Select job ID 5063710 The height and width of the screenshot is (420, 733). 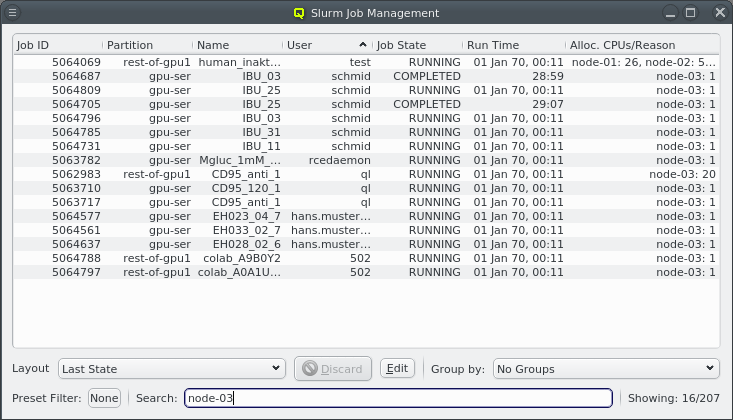pyautogui.click(x=76, y=188)
